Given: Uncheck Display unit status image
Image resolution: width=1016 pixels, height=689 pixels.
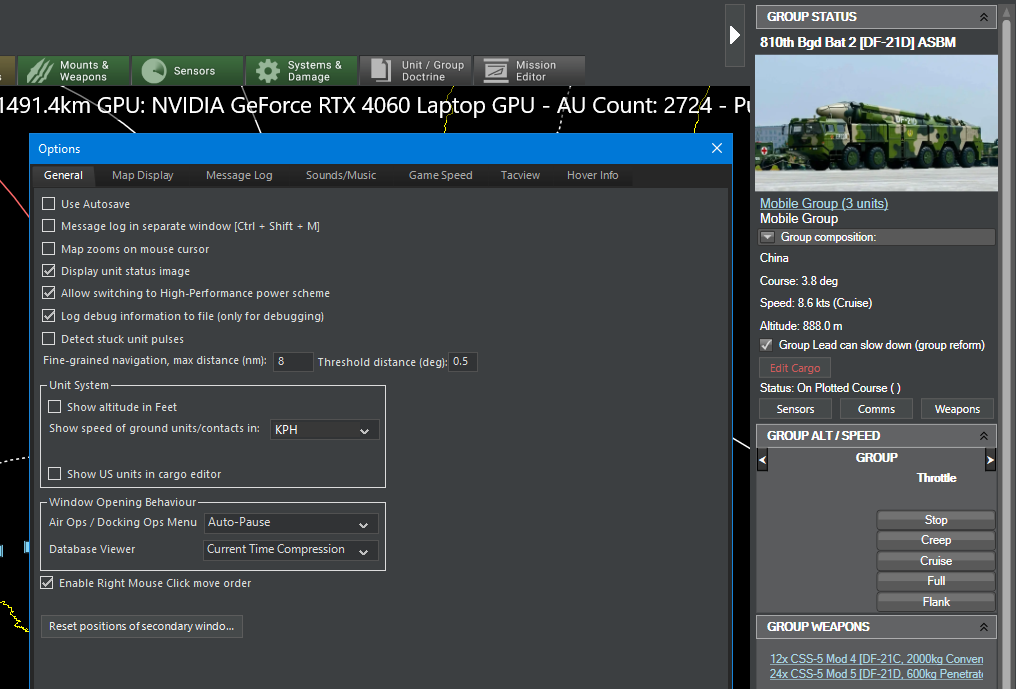Looking at the screenshot, I should (49, 271).
